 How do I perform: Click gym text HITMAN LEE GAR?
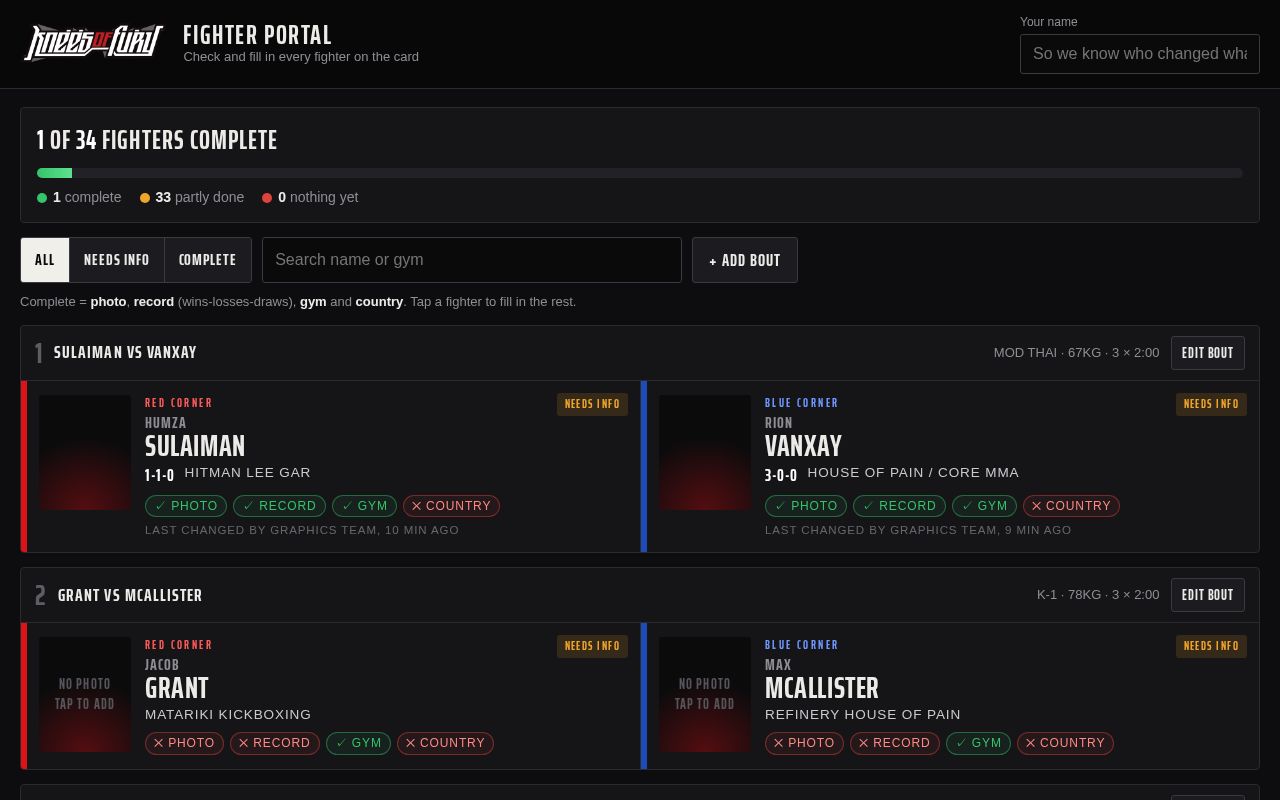click(x=248, y=473)
